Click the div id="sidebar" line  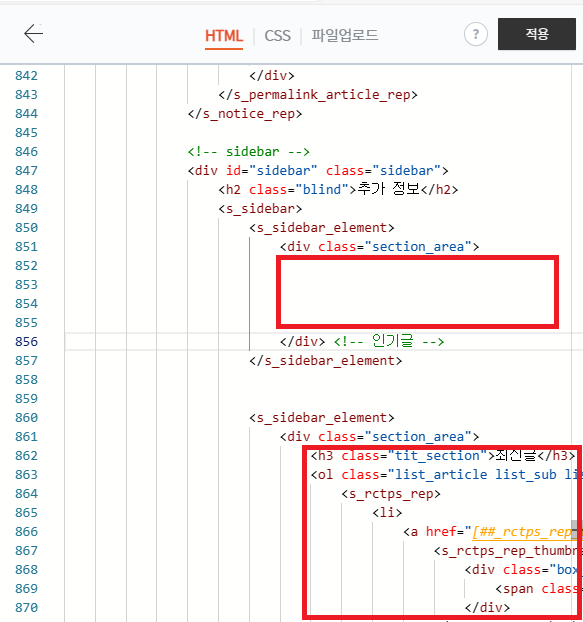tap(318, 171)
